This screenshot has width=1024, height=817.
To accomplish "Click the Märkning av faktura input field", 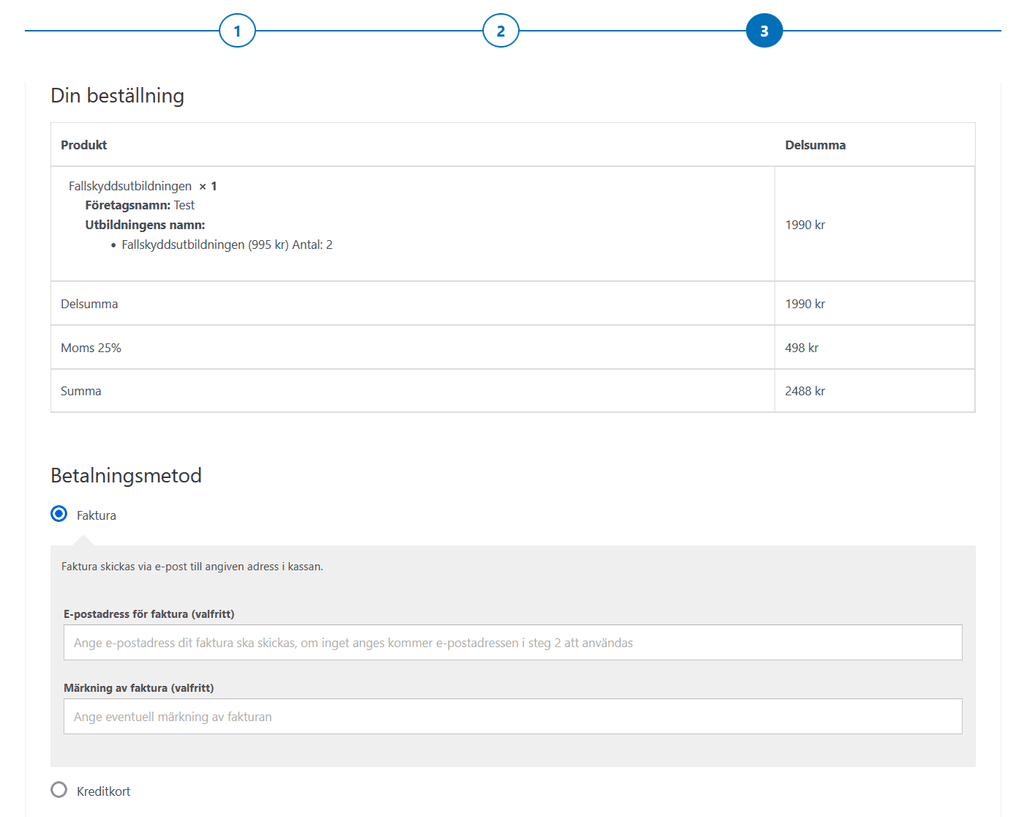I will [x=512, y=716].
